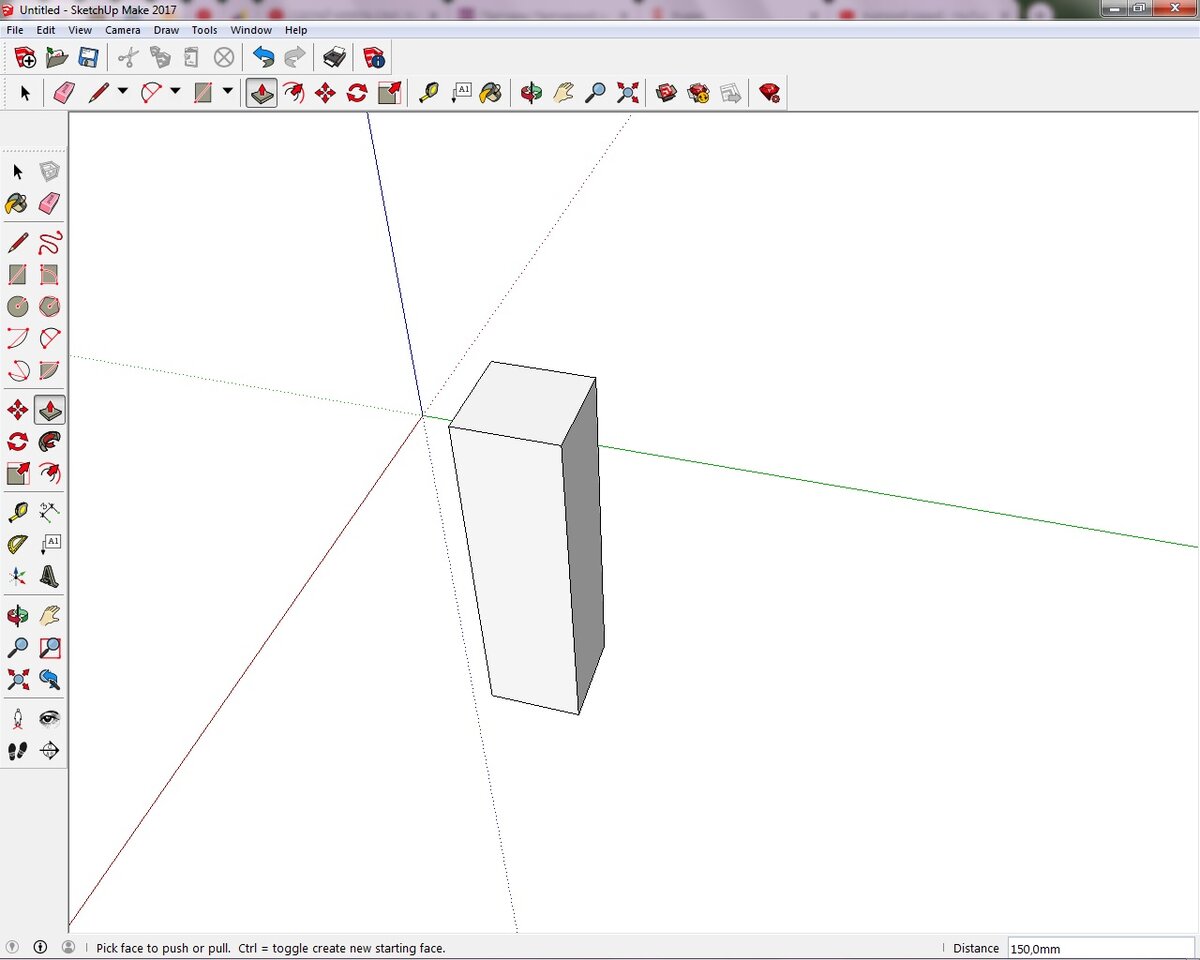Viewport: 1200px width, 960px height.
Task: Click the sign-in person status bar icon
Action: tap(68, 947)
